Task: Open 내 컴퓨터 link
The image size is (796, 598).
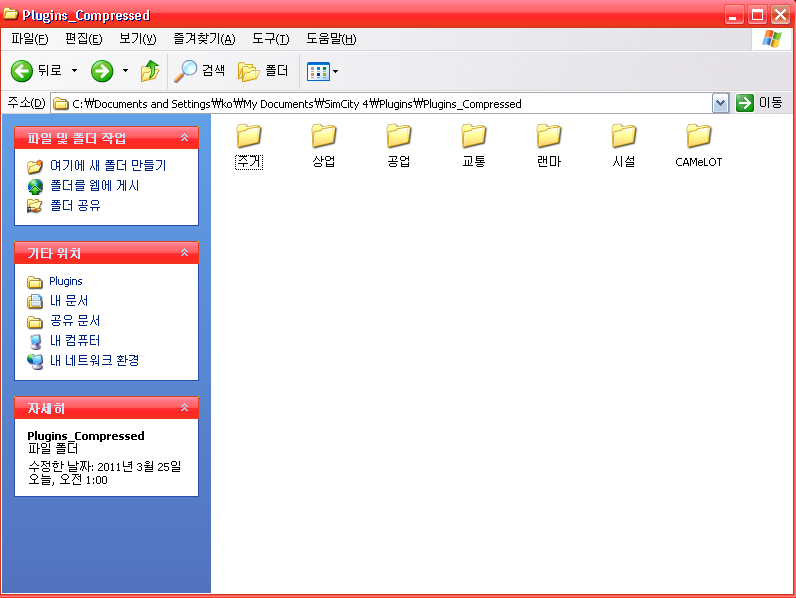Action: (75, 341)
